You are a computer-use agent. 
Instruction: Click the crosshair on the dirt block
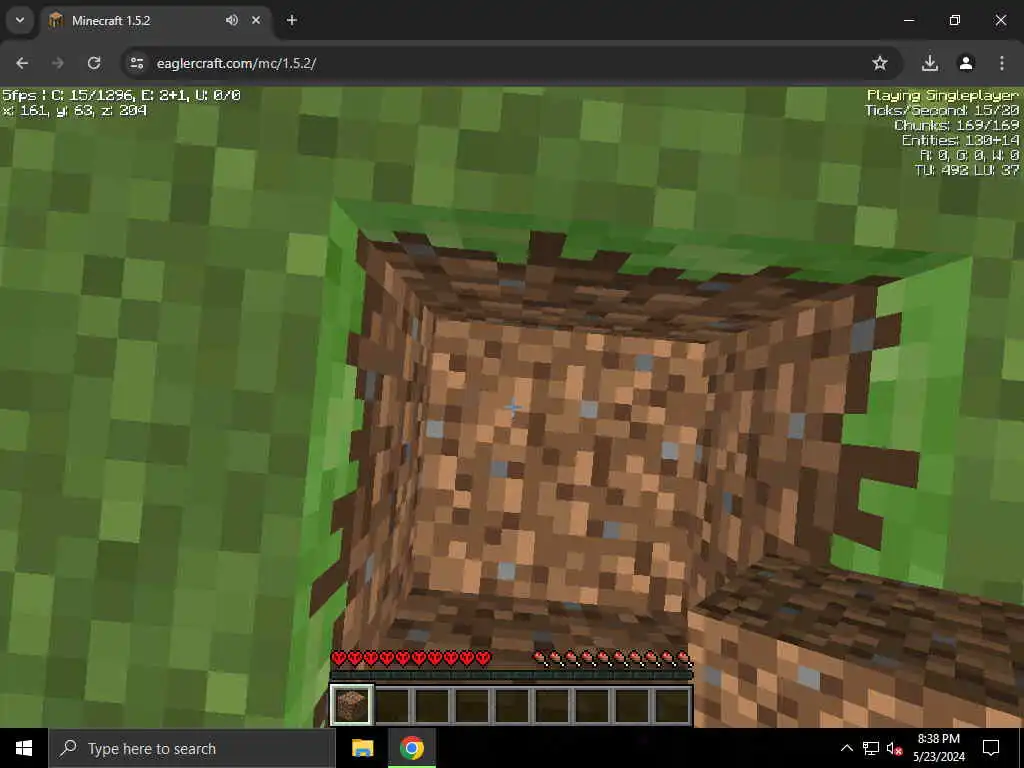513,408
